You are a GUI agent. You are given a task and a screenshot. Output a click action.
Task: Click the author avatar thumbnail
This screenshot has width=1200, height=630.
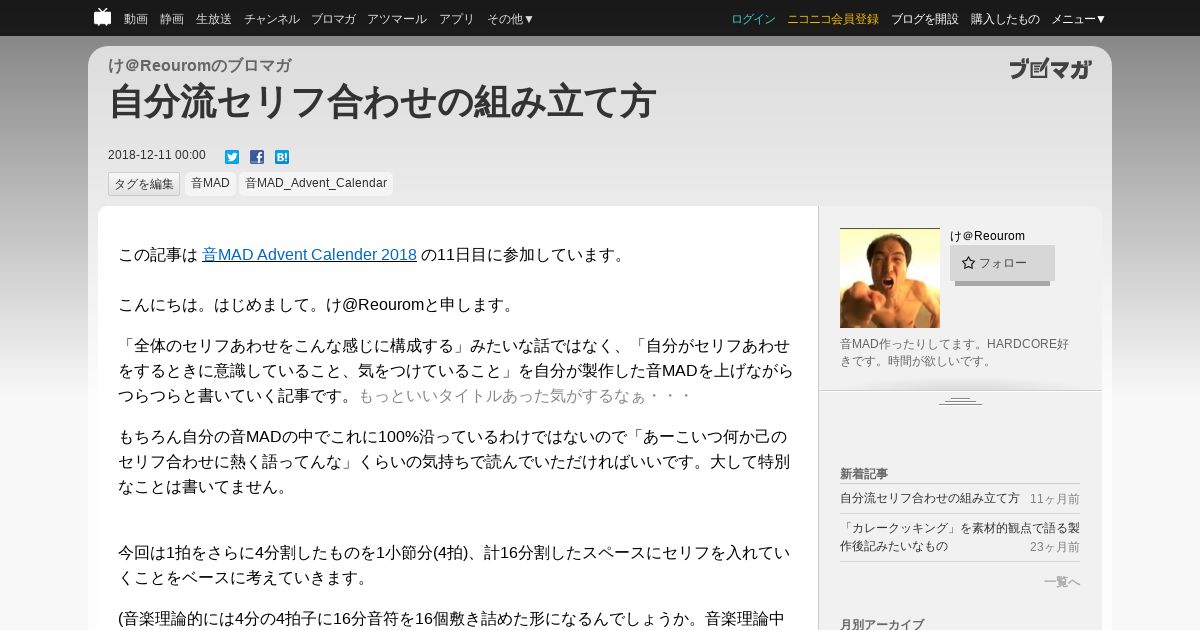tap(890, 278)
